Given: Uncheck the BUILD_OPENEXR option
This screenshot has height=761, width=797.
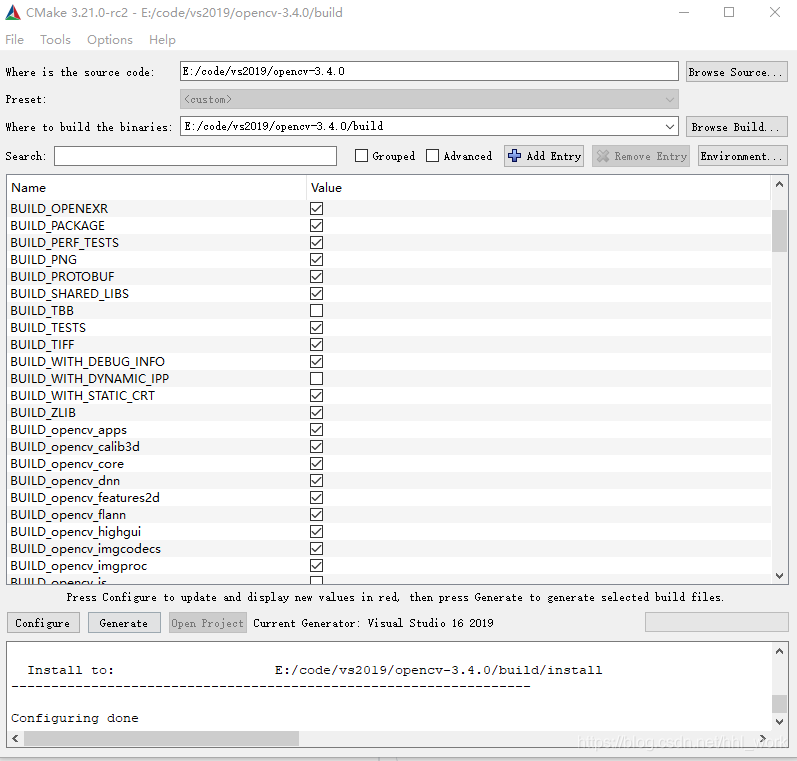Looking at the screenshot, I should [x=316, y=208].
